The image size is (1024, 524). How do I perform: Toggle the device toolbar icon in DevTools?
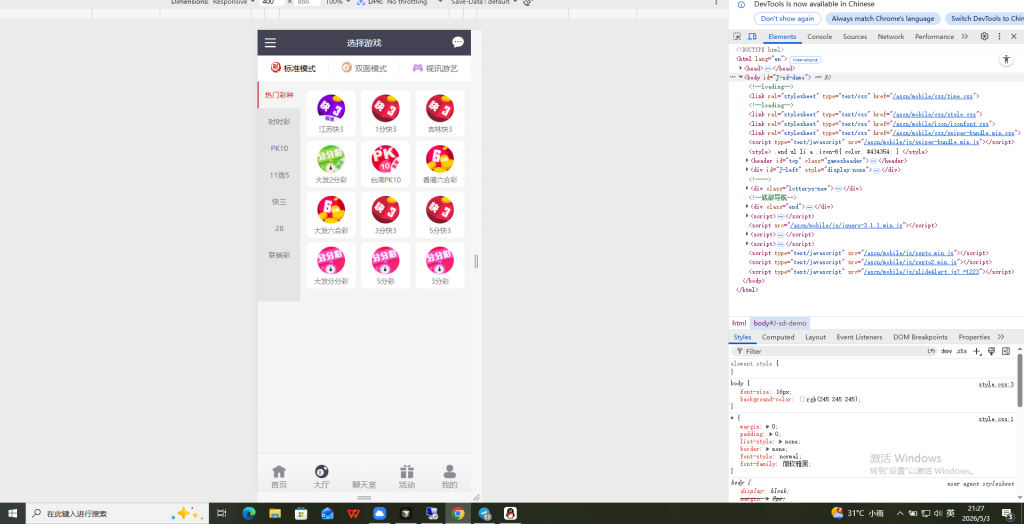[752, 37]
